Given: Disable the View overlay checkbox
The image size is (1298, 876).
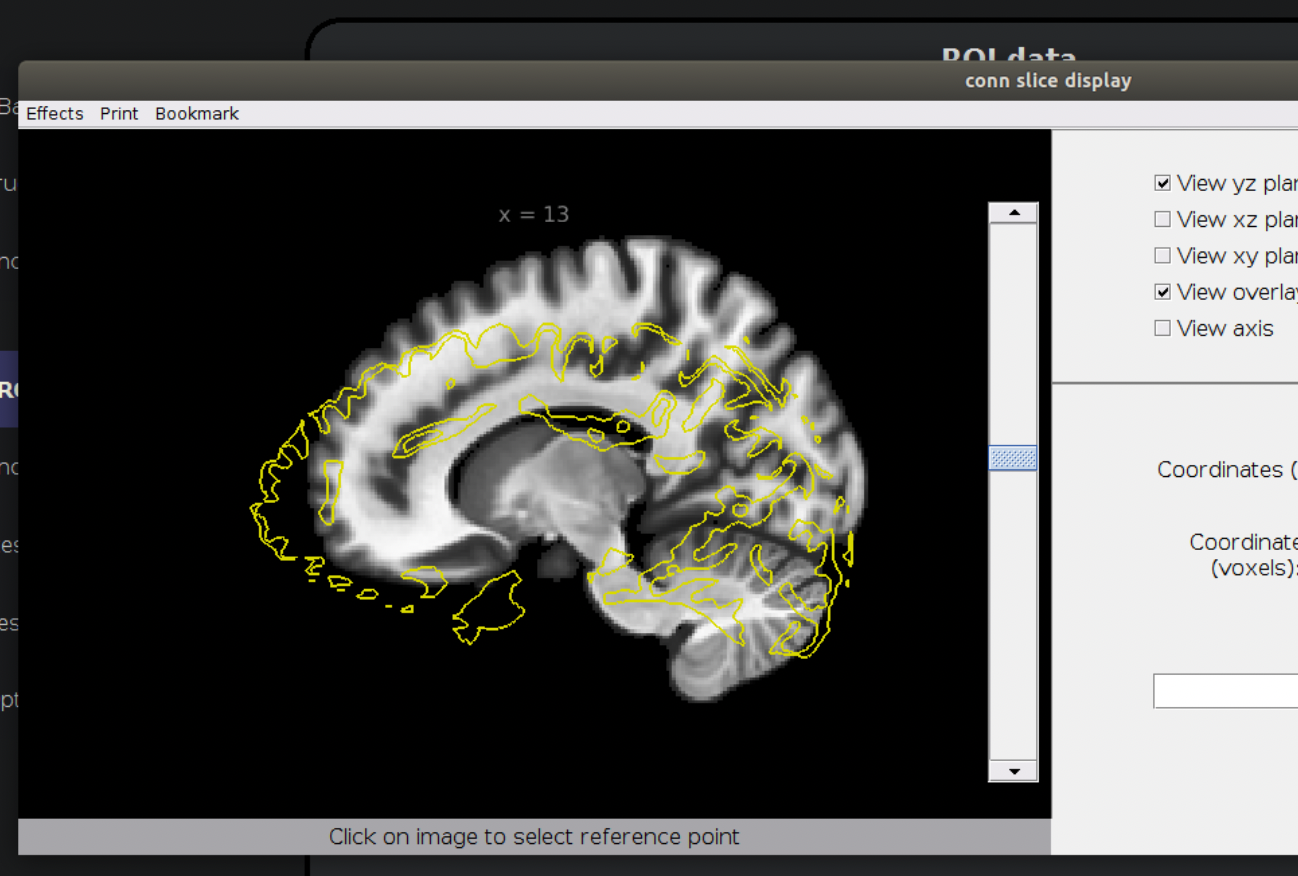Looking at the screenshot, I should 1162,292.
